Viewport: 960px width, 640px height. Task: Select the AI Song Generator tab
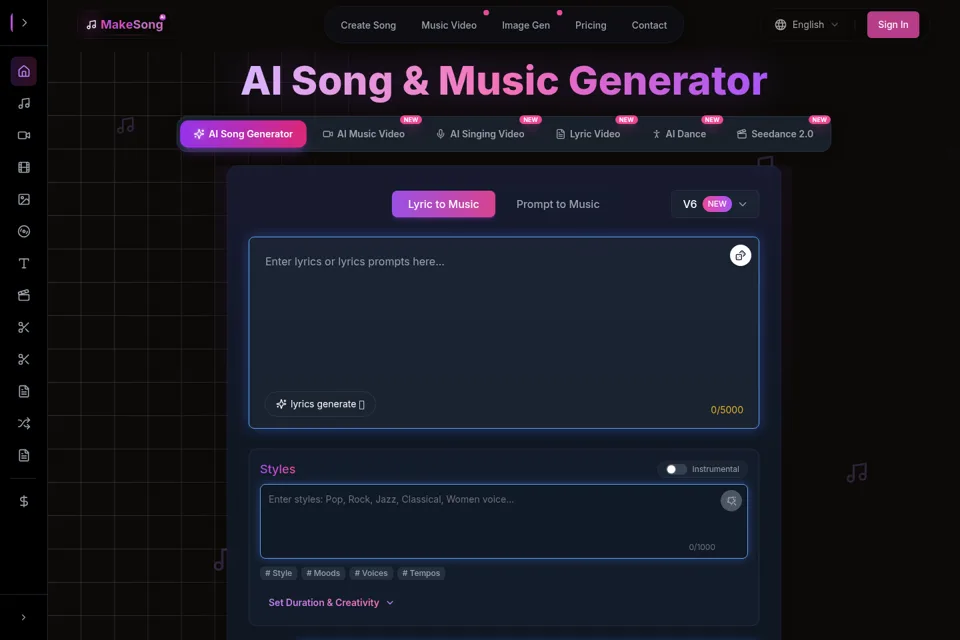click(x=243, y=134)
